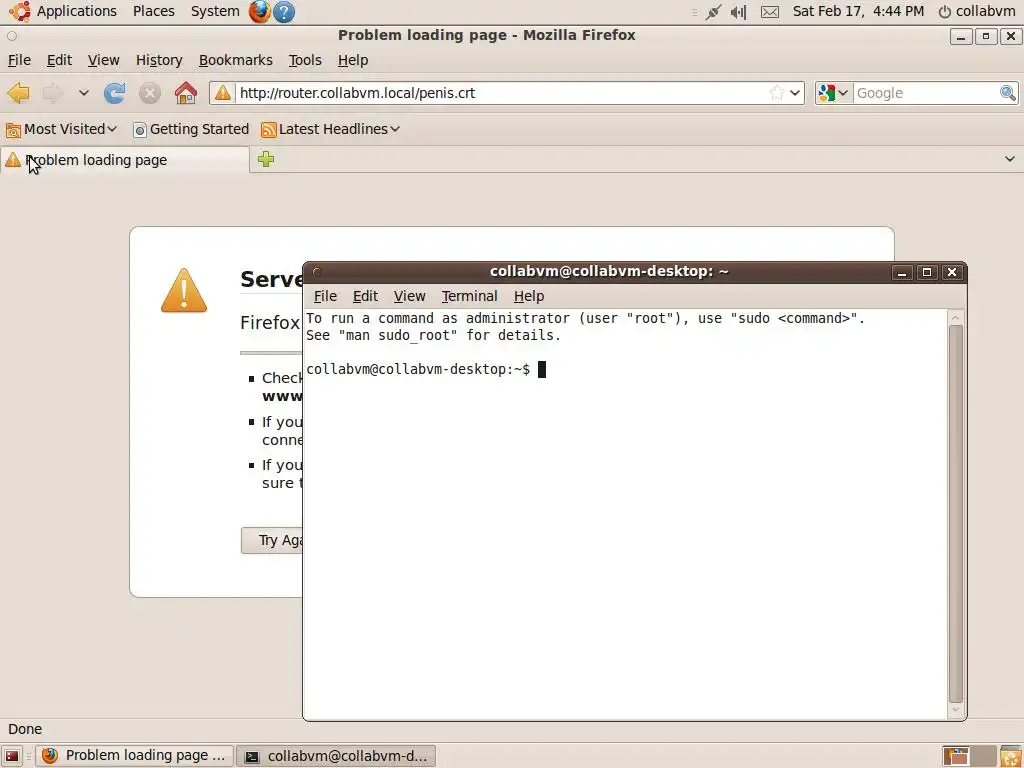Open the home page with the house icon

click(185, 93)
